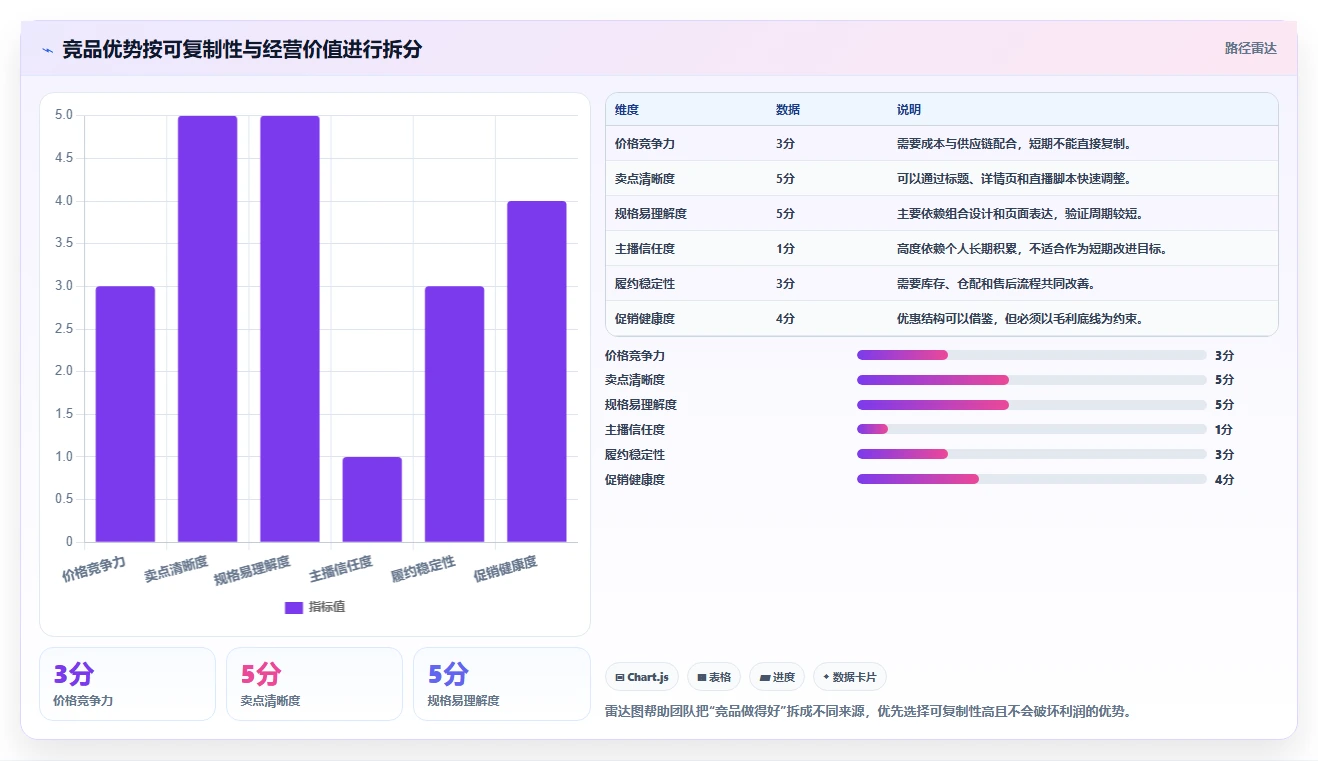The height and width of the screenshot is (761, 1318).
Task: Open the 3分 价格竞争力 data card
Action: 127,684
